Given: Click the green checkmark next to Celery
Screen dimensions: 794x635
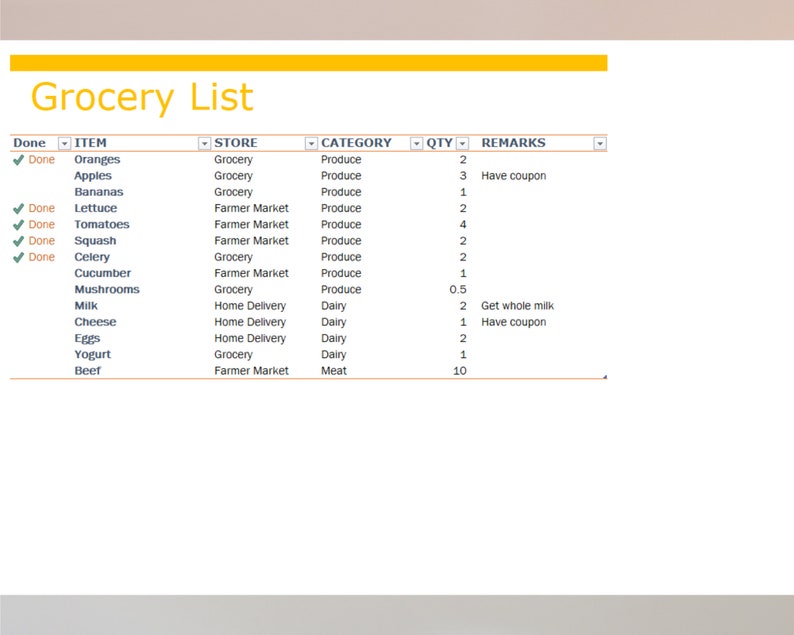Looking at the screenshot, I should pos(18,258).
